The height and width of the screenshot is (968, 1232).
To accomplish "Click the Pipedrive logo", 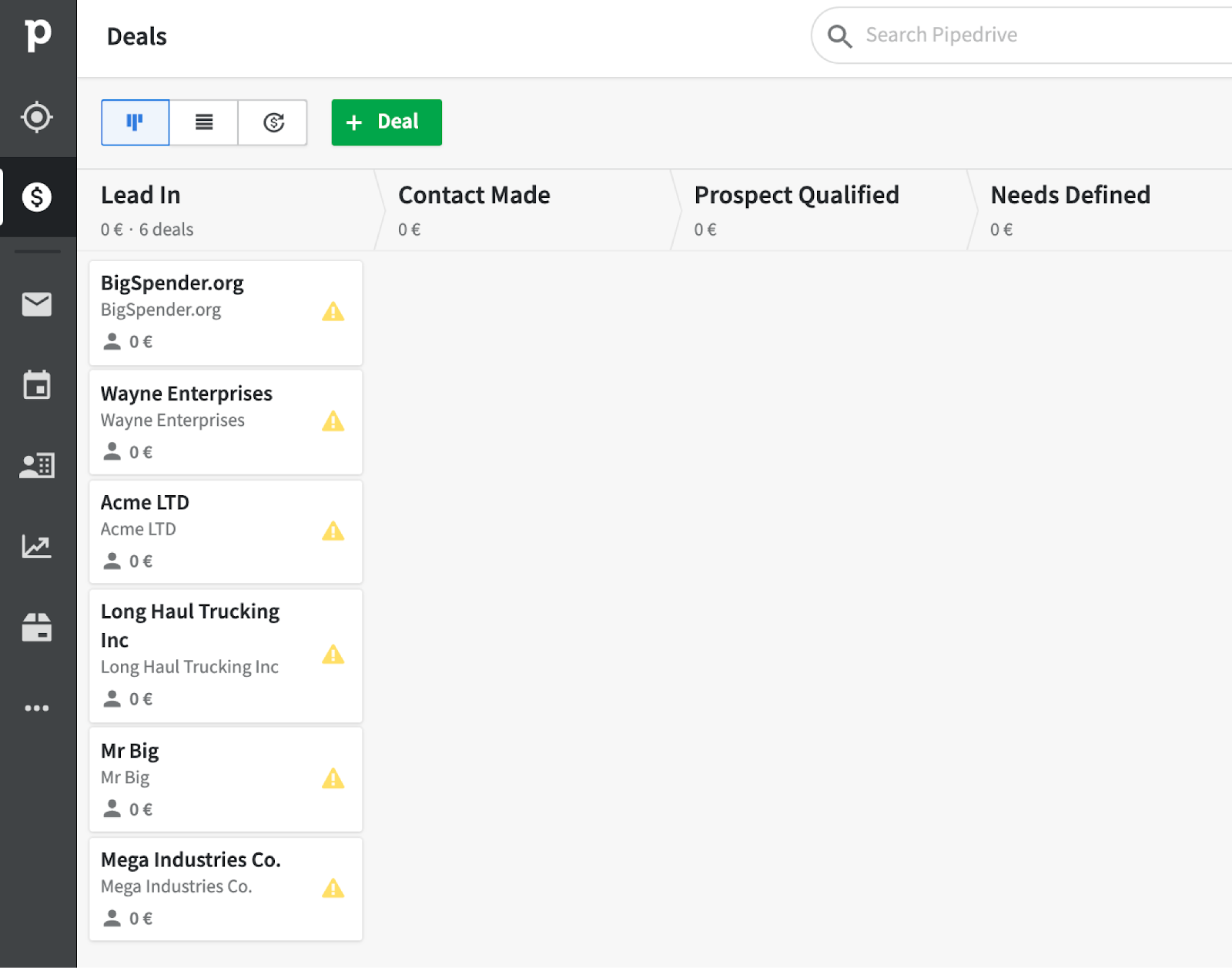I will 37,35.
